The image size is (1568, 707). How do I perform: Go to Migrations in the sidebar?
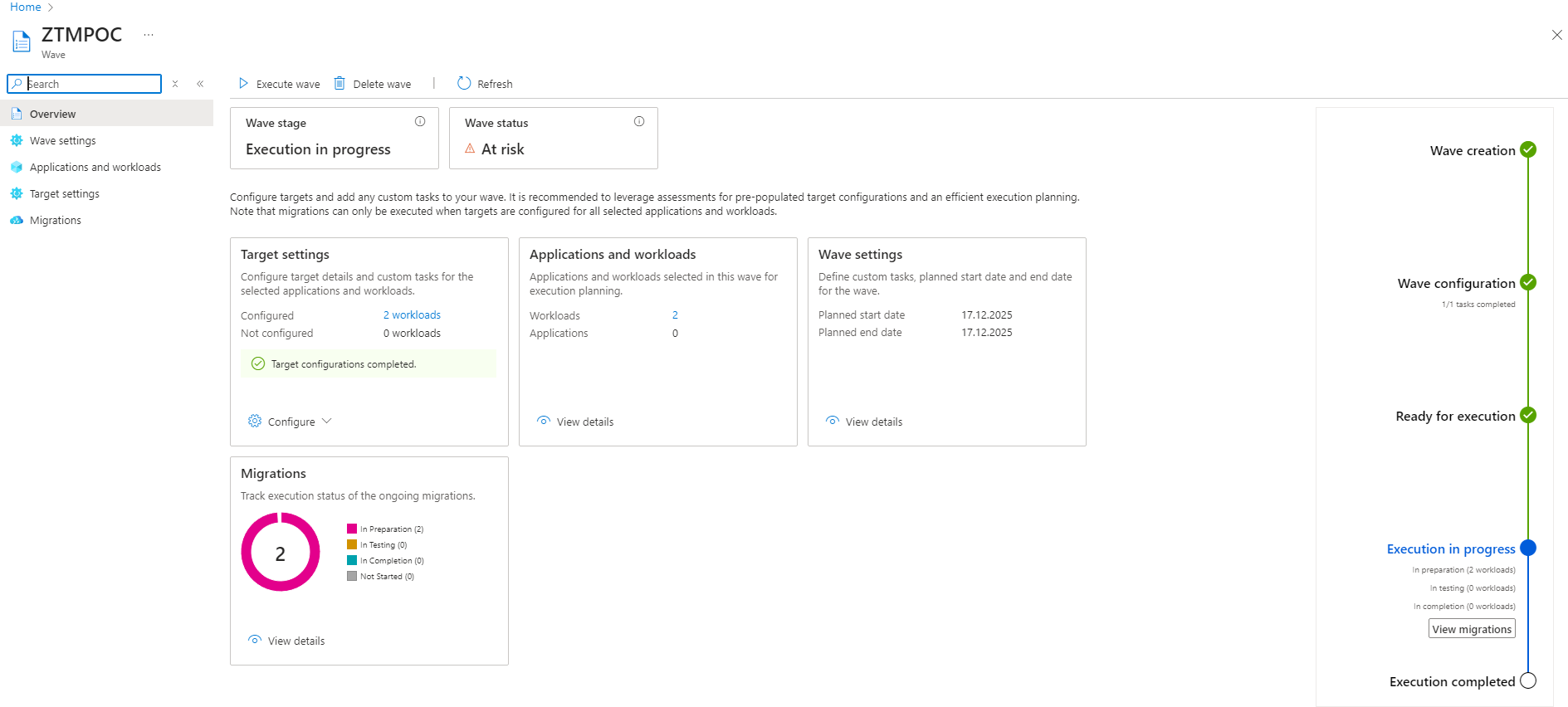coord(55,221)
